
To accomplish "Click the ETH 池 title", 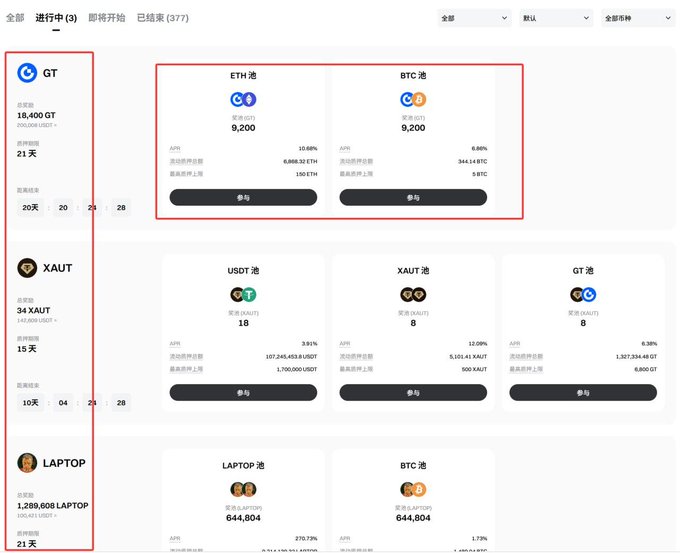I will tap(243, 75).
